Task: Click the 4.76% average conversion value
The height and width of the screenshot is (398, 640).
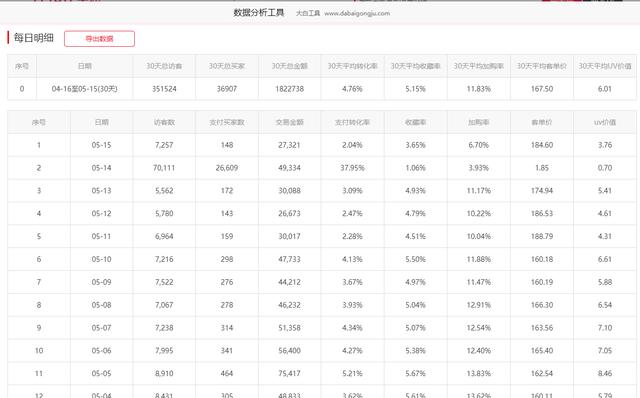Action: click(x=352, y=89)
